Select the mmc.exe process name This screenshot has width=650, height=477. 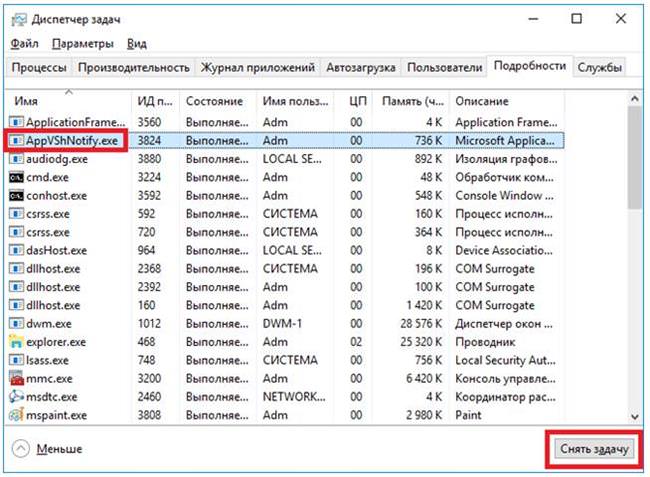(49, 378)
